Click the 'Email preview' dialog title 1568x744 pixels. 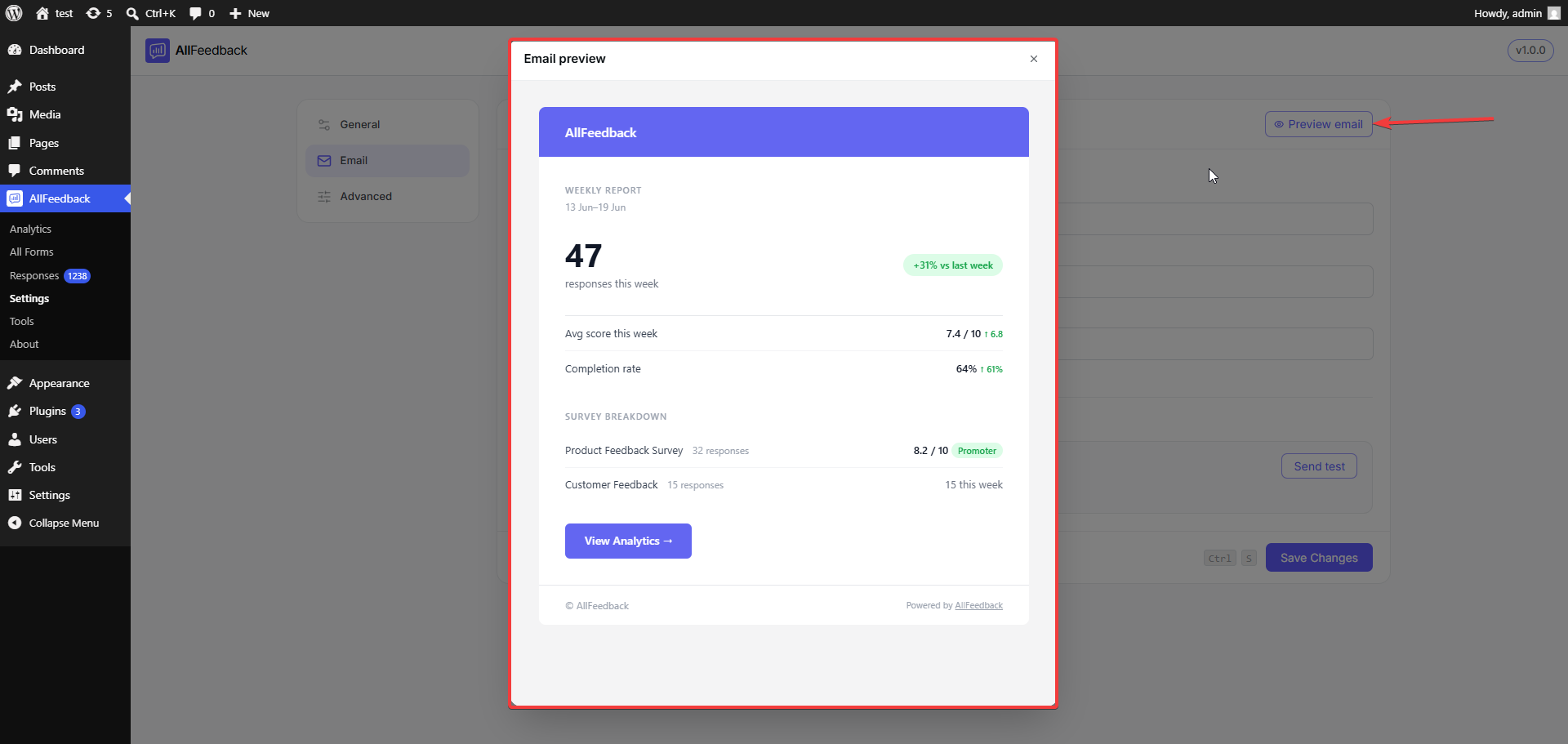pyautogui.click(x=564, y=59)
